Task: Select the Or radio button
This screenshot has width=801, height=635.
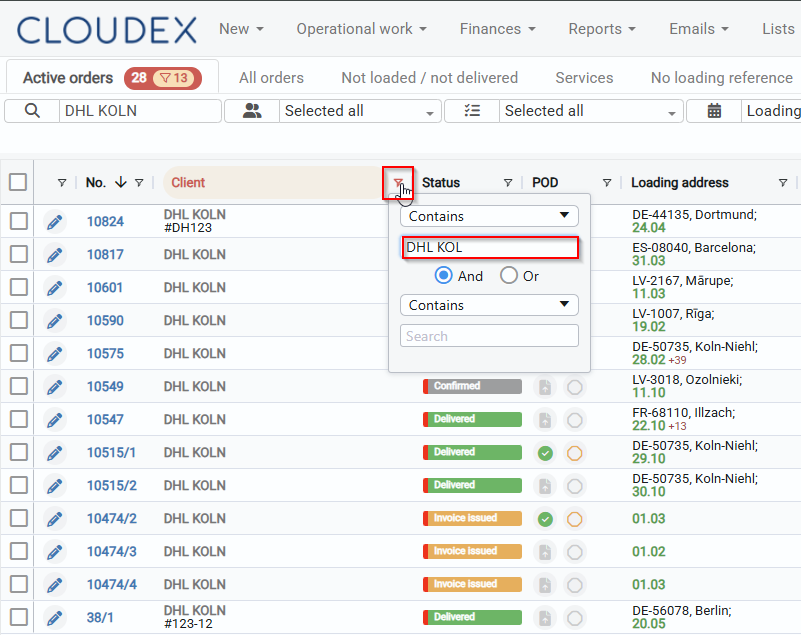Action: 509,276
